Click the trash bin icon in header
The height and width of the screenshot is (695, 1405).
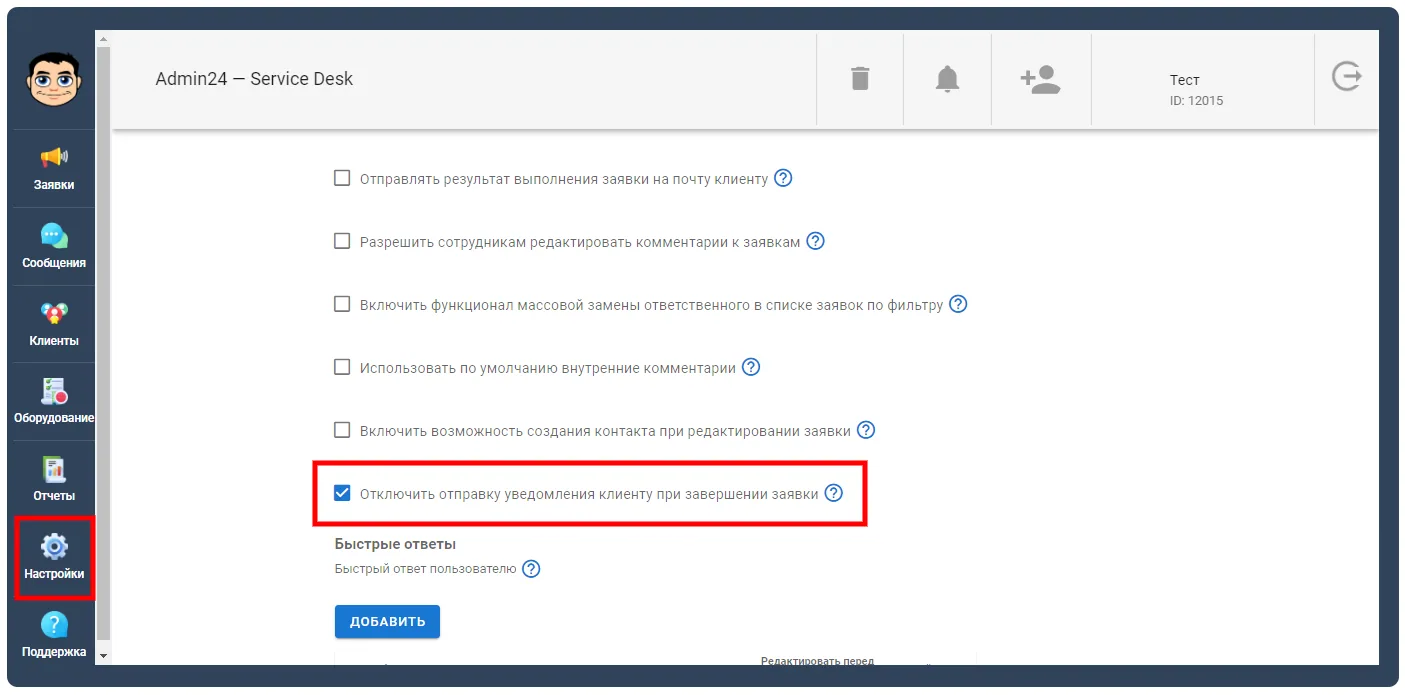click(x=860, y=78)
